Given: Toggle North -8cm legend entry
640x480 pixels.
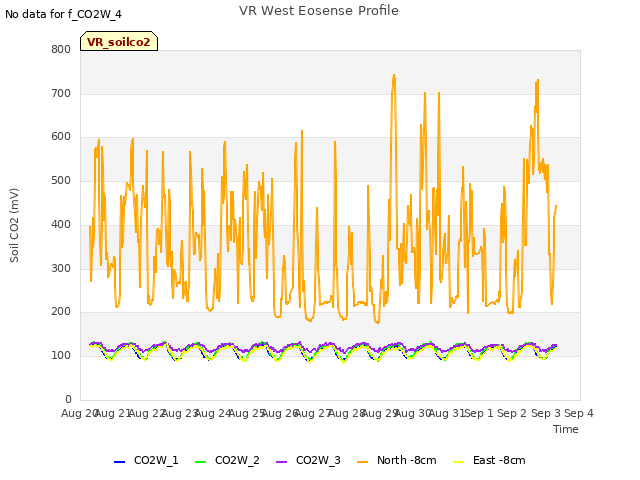Looking at the screenshot, I should (397, 460).
